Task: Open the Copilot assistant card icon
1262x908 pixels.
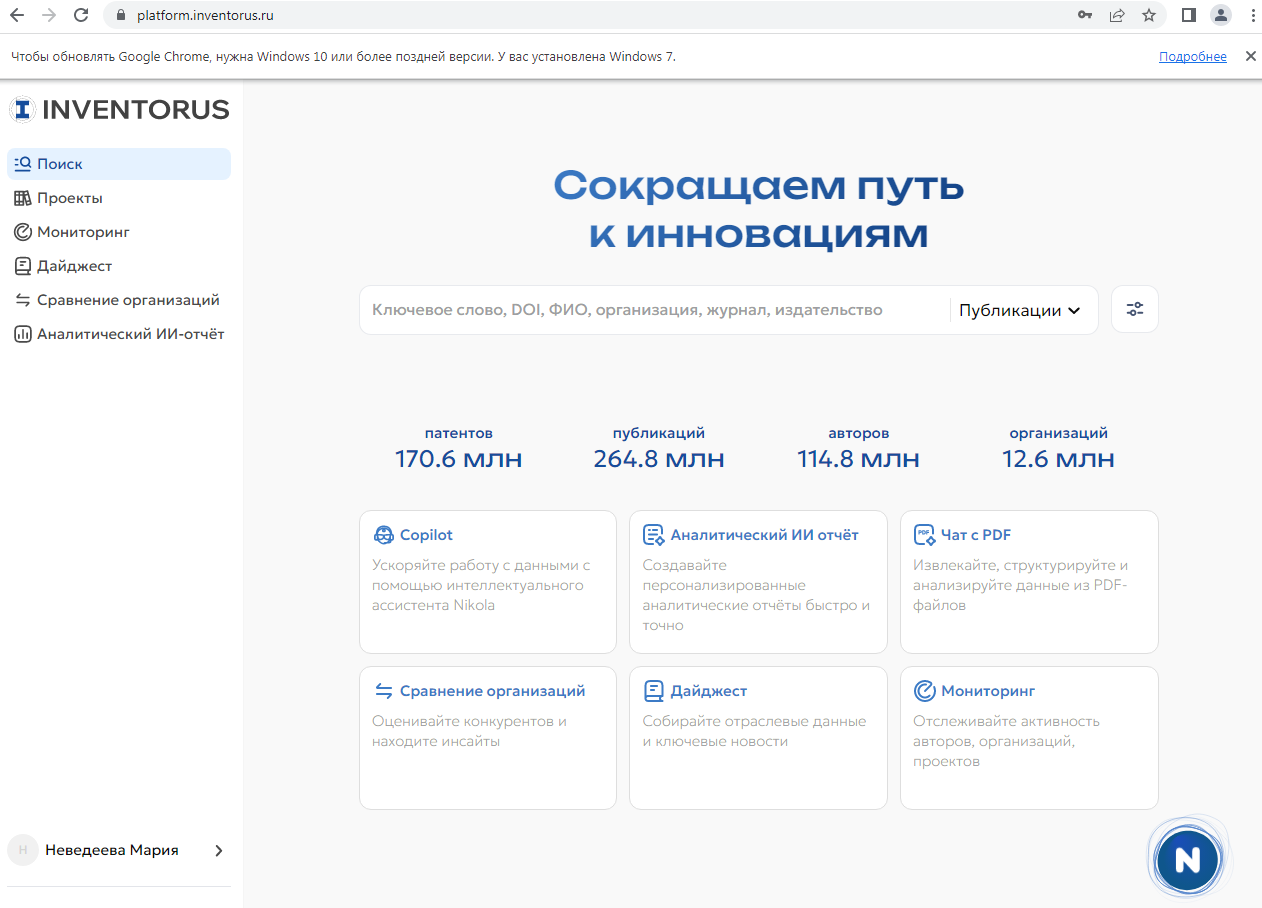Action: pos(381,534)
